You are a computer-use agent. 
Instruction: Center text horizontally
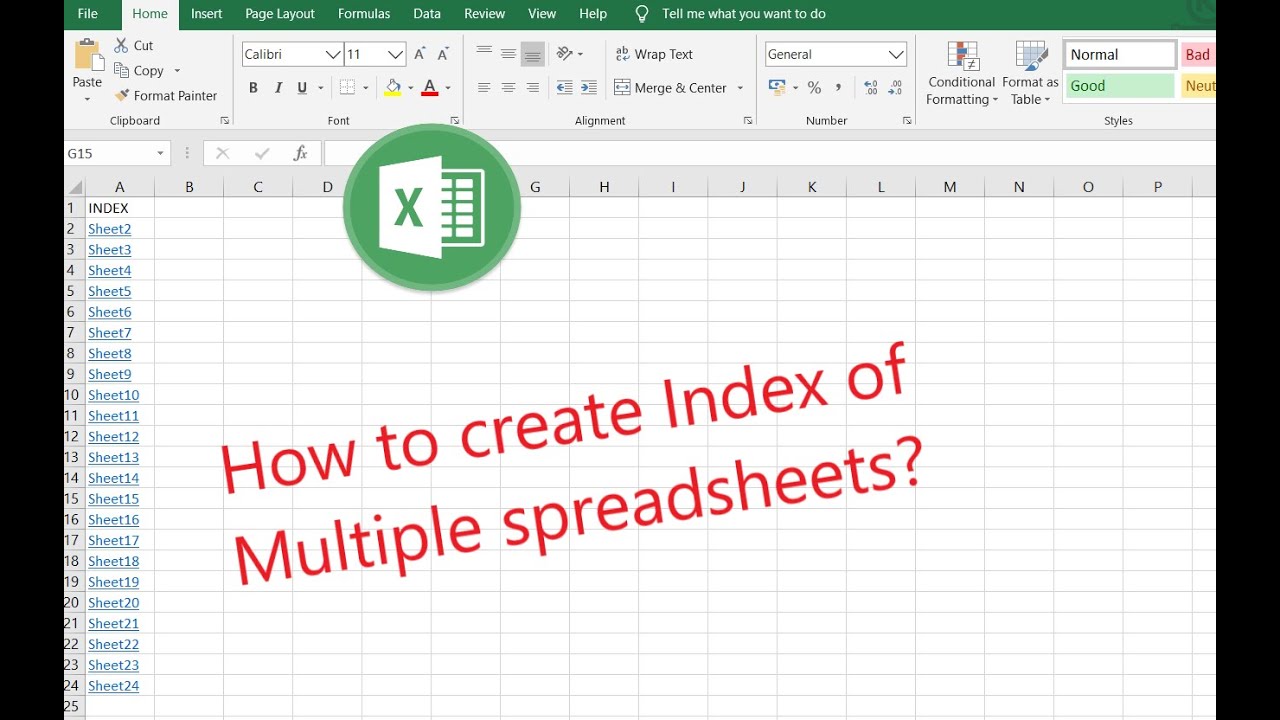coord(508,88)
